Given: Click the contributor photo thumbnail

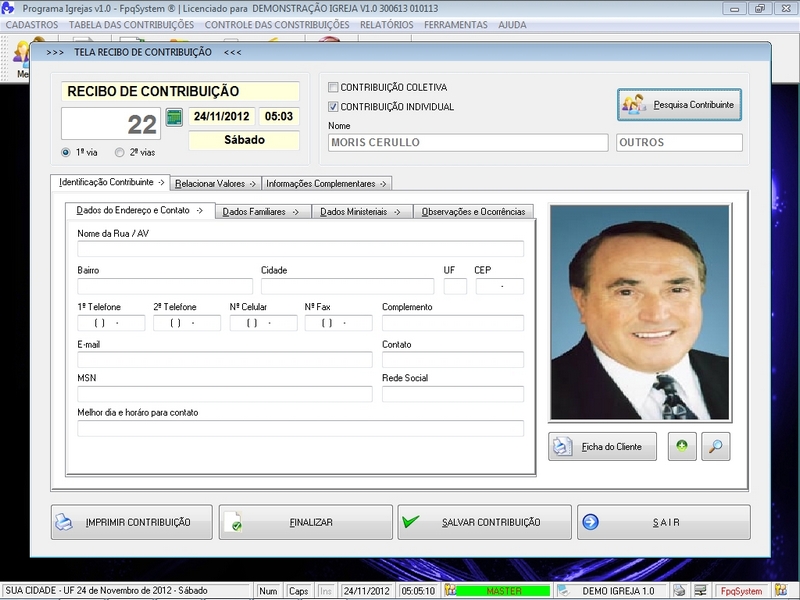Looking at the screenshot, I should tap(640, 312).
